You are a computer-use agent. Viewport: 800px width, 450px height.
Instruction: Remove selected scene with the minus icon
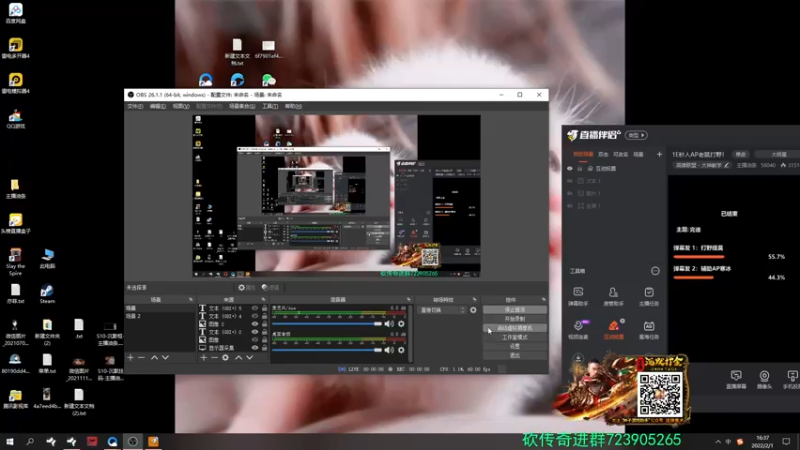[141, 358]
